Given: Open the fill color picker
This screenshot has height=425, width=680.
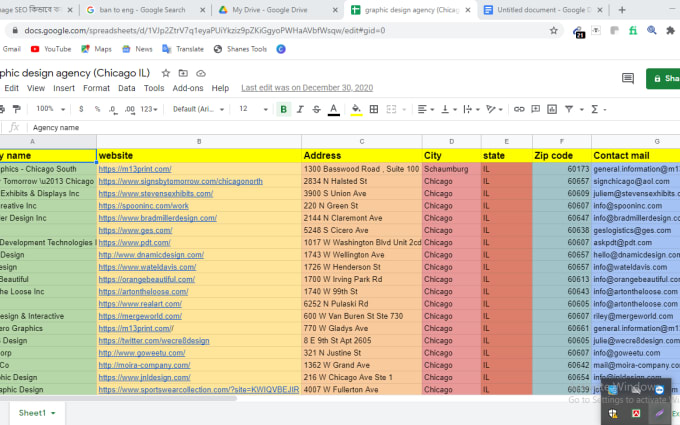Looking at the screenshot, I should [x=356, y=109].
